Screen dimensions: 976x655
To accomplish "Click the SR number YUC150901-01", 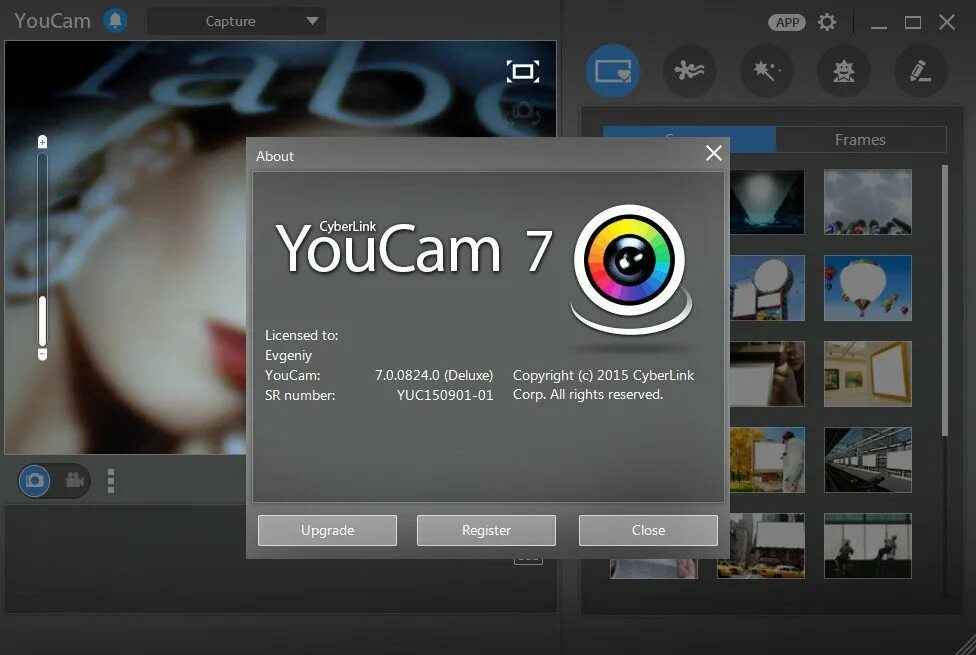I will click(444, 395).
